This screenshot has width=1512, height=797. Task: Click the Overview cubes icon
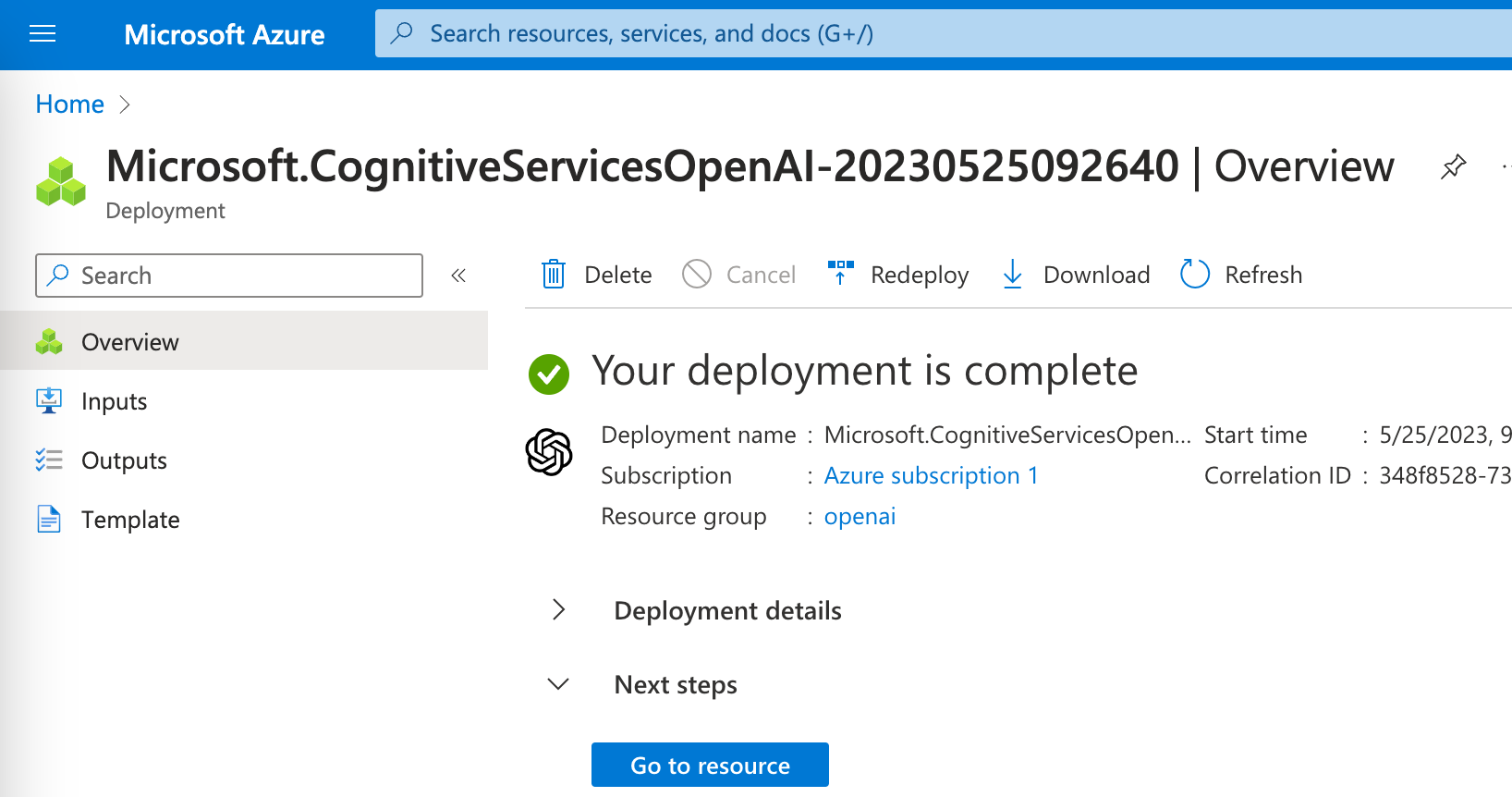tap(49, 342)
